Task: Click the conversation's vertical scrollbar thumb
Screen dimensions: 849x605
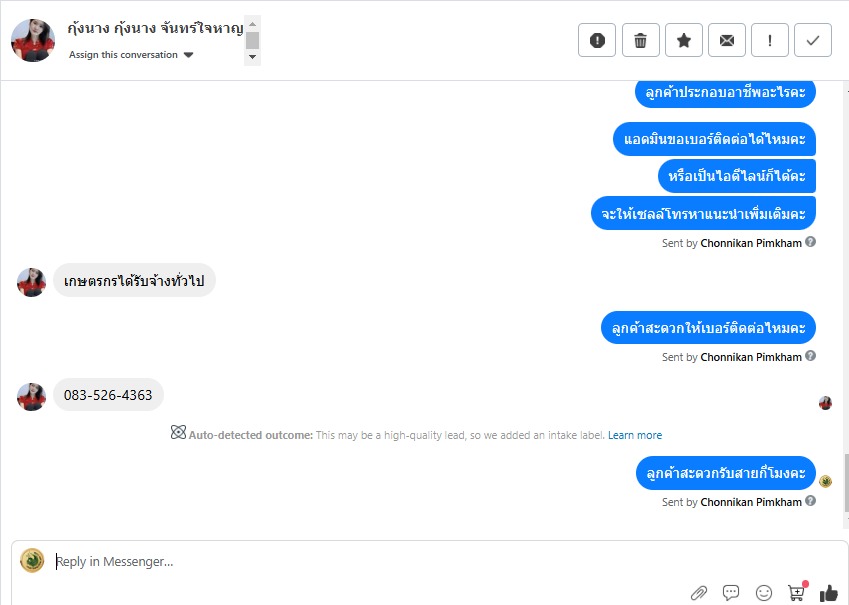Action: click(x=846, y=483)
